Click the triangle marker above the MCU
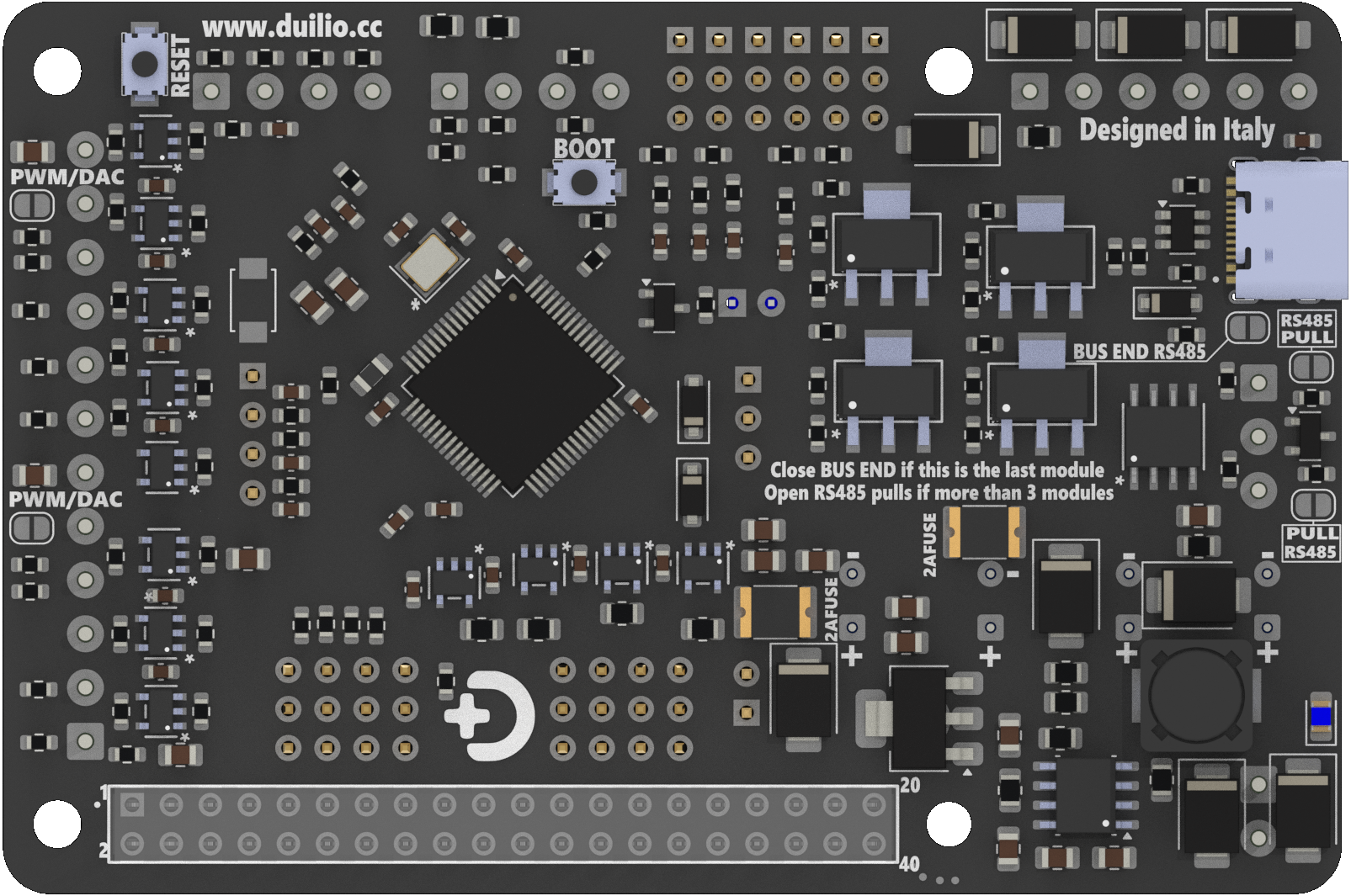The height and width of the screenshot is (896, 1351). coord(500,273)
